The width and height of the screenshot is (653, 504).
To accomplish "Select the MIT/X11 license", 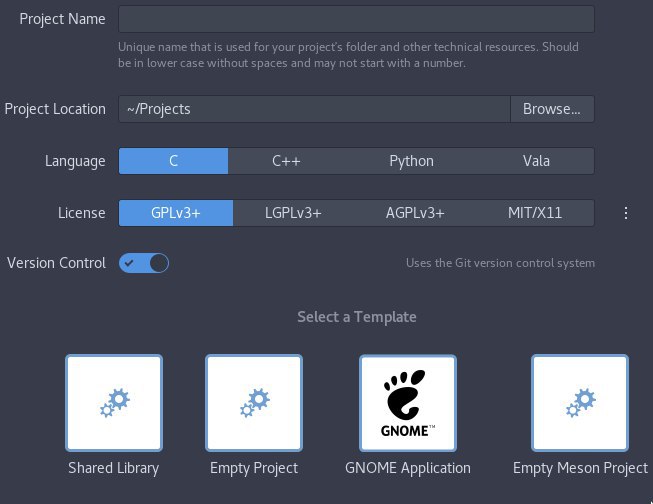I will (x=537, y=213).
